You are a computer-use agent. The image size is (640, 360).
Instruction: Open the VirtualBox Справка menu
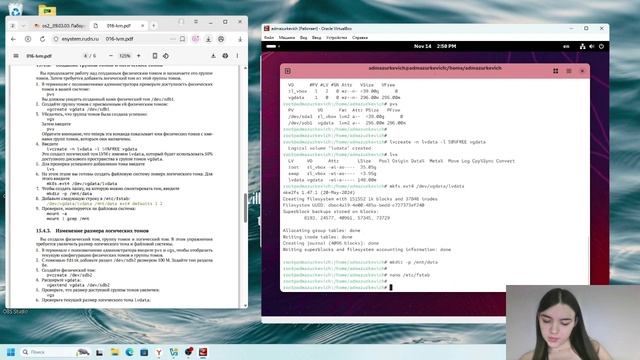click(x=360, y=38)
